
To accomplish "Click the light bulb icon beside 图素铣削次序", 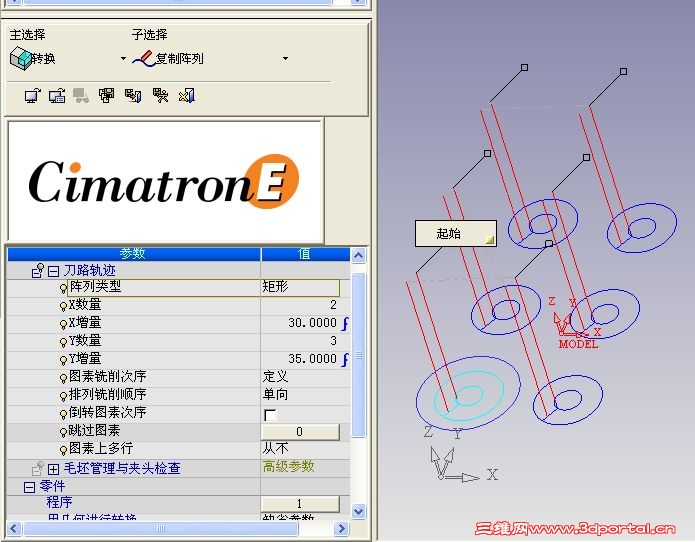I will coord(63,378).
